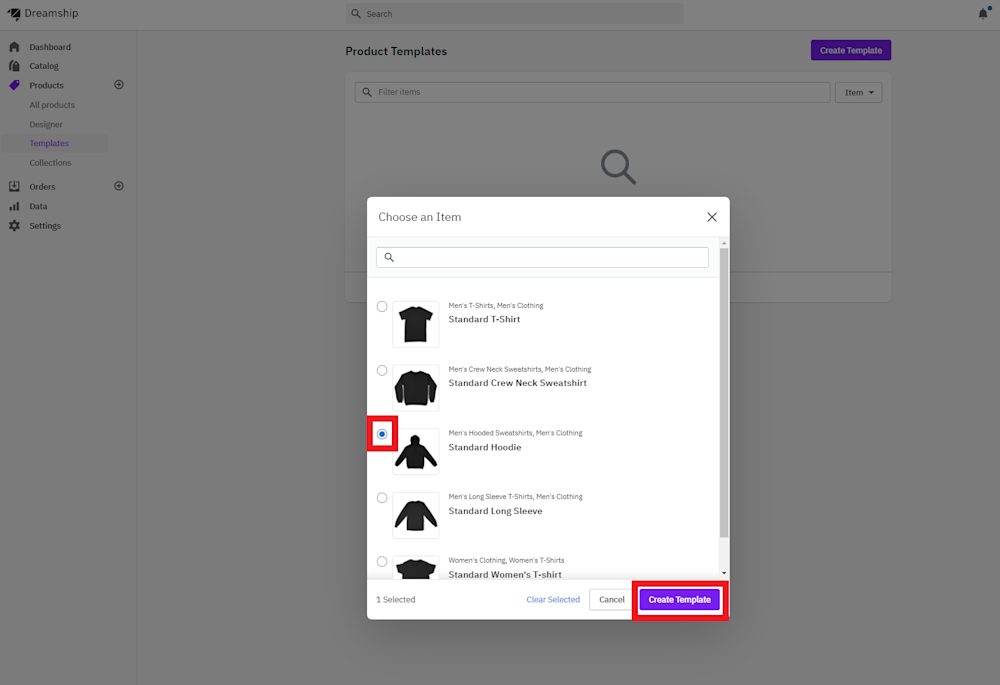Click the Dreamship logo

click(x=43, y=13)
